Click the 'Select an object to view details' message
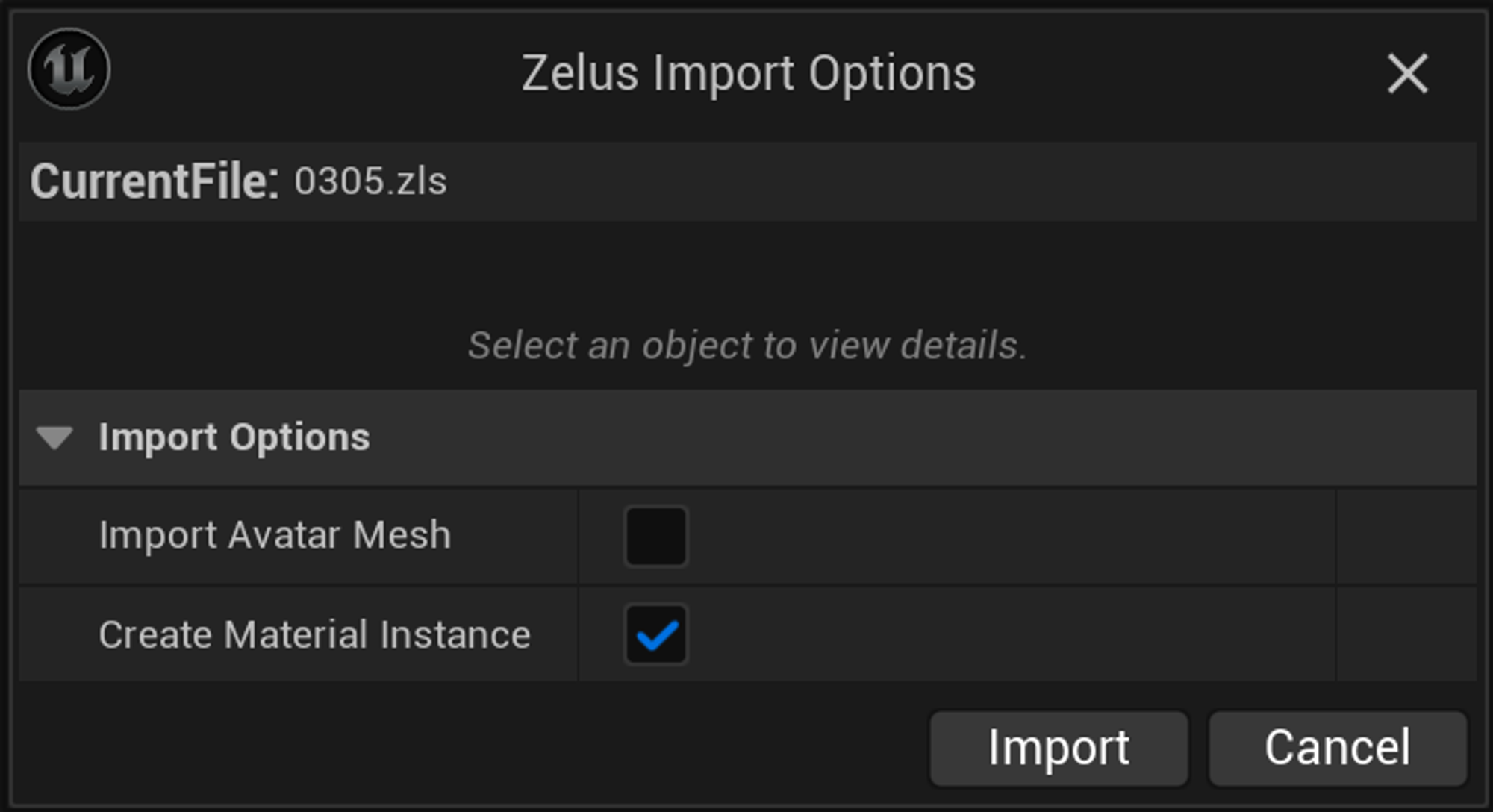This screenshot has width=1493, height=812. [747, 346]
